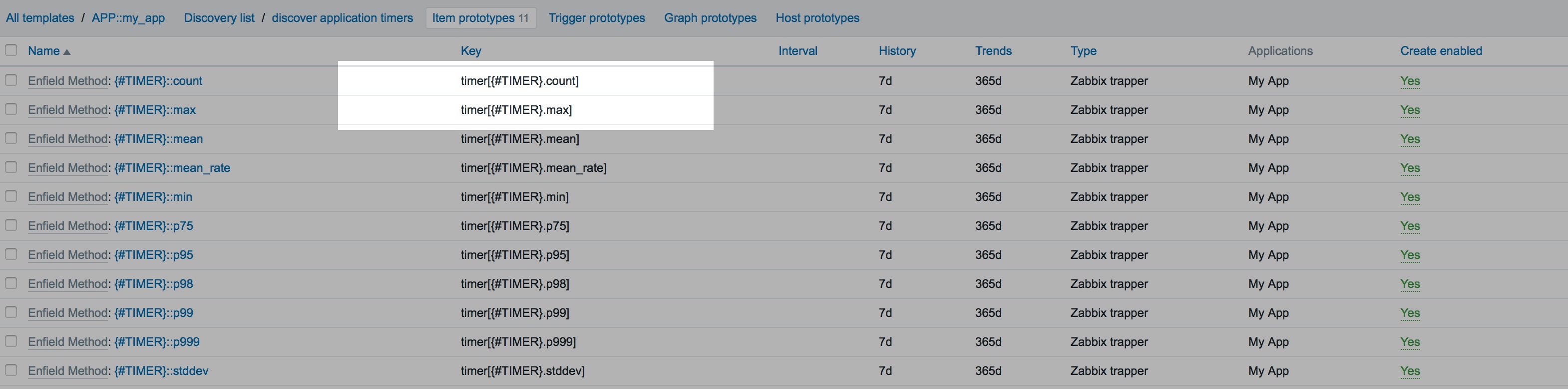
Task: Check the box for {#TIMER}::mean row
Action: pos(11,138)
